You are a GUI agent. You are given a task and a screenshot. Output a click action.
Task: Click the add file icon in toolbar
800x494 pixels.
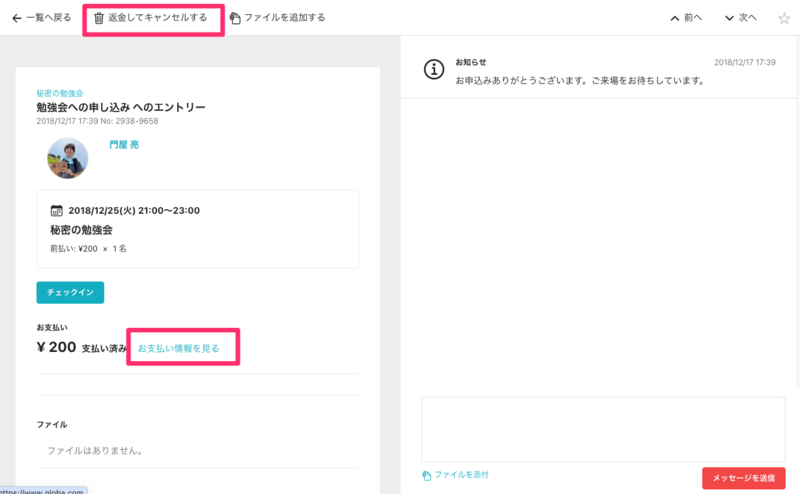(x=235, y=18)
